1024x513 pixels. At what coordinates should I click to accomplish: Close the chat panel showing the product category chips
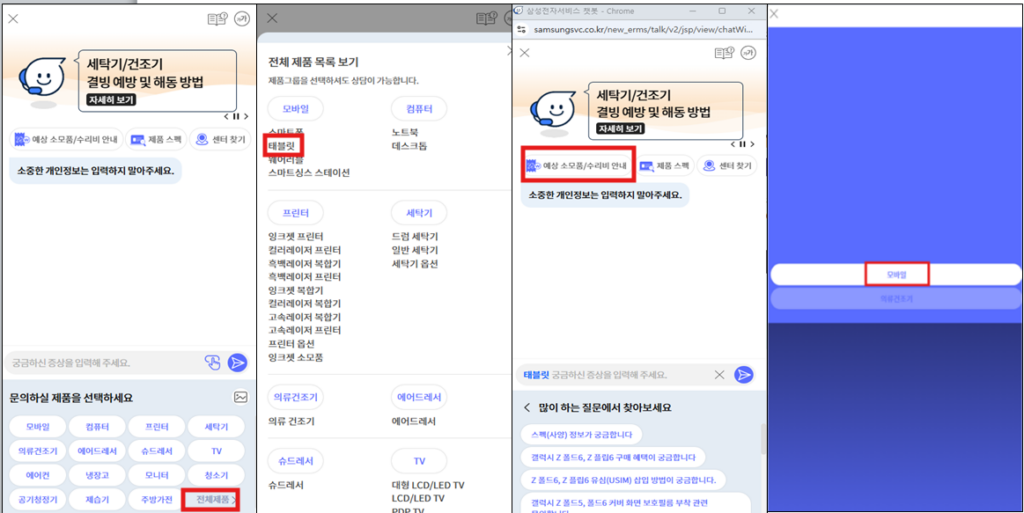pos(13,18)
